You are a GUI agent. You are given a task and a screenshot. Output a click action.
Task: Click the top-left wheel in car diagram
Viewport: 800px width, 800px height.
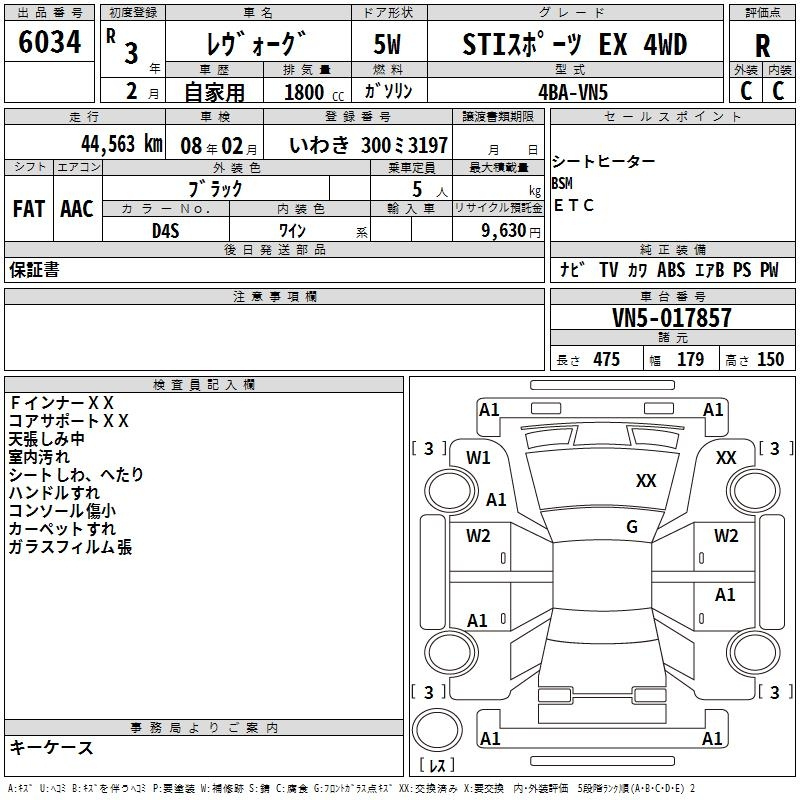[447, 492]
